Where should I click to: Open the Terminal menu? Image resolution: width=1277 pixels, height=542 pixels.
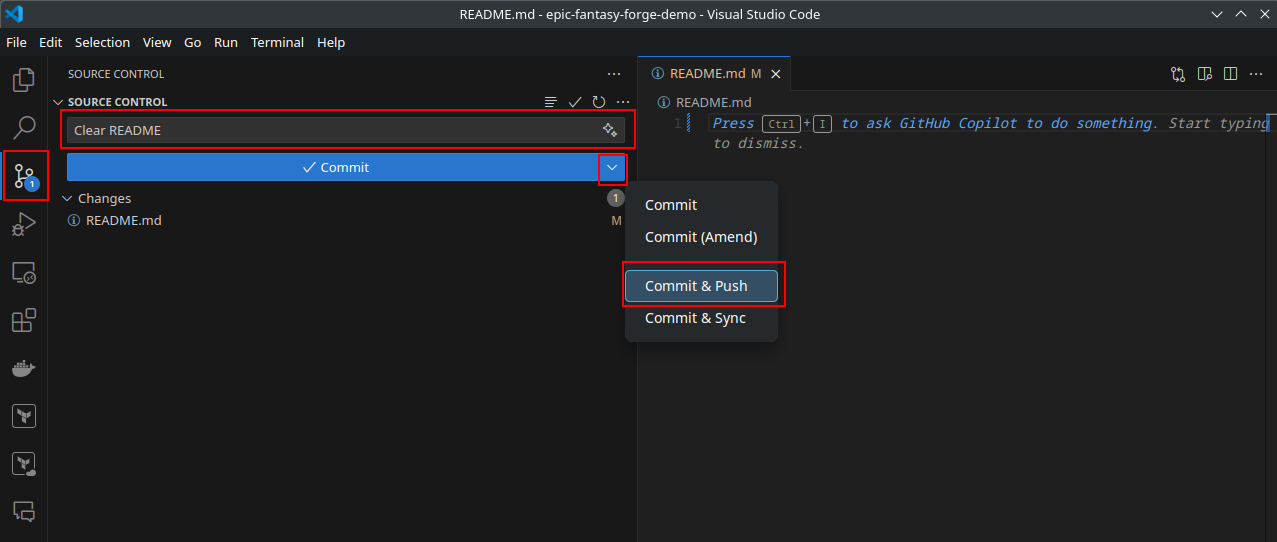[277, 42]
